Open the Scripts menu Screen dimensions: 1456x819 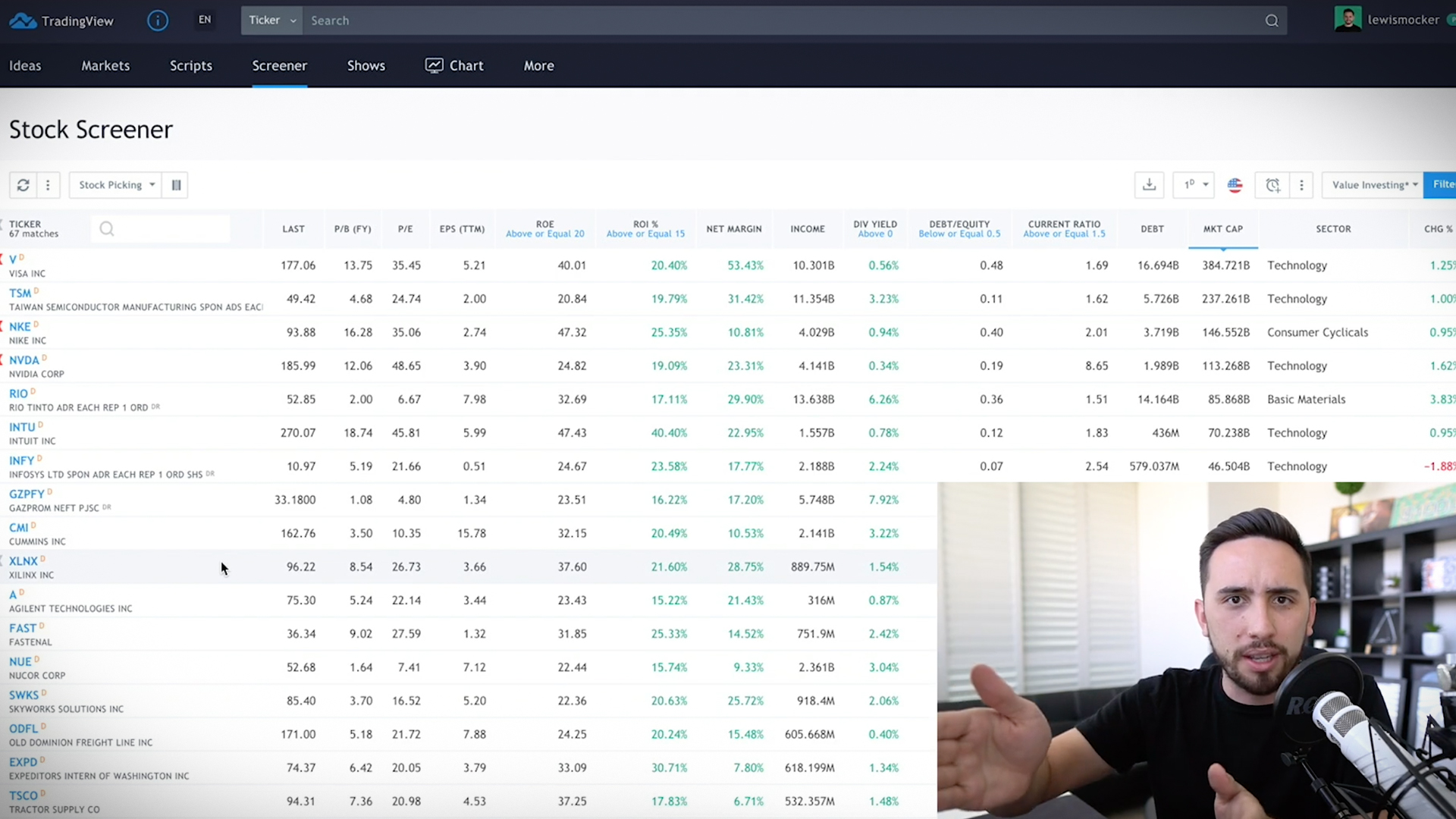(x=191, y=66)
